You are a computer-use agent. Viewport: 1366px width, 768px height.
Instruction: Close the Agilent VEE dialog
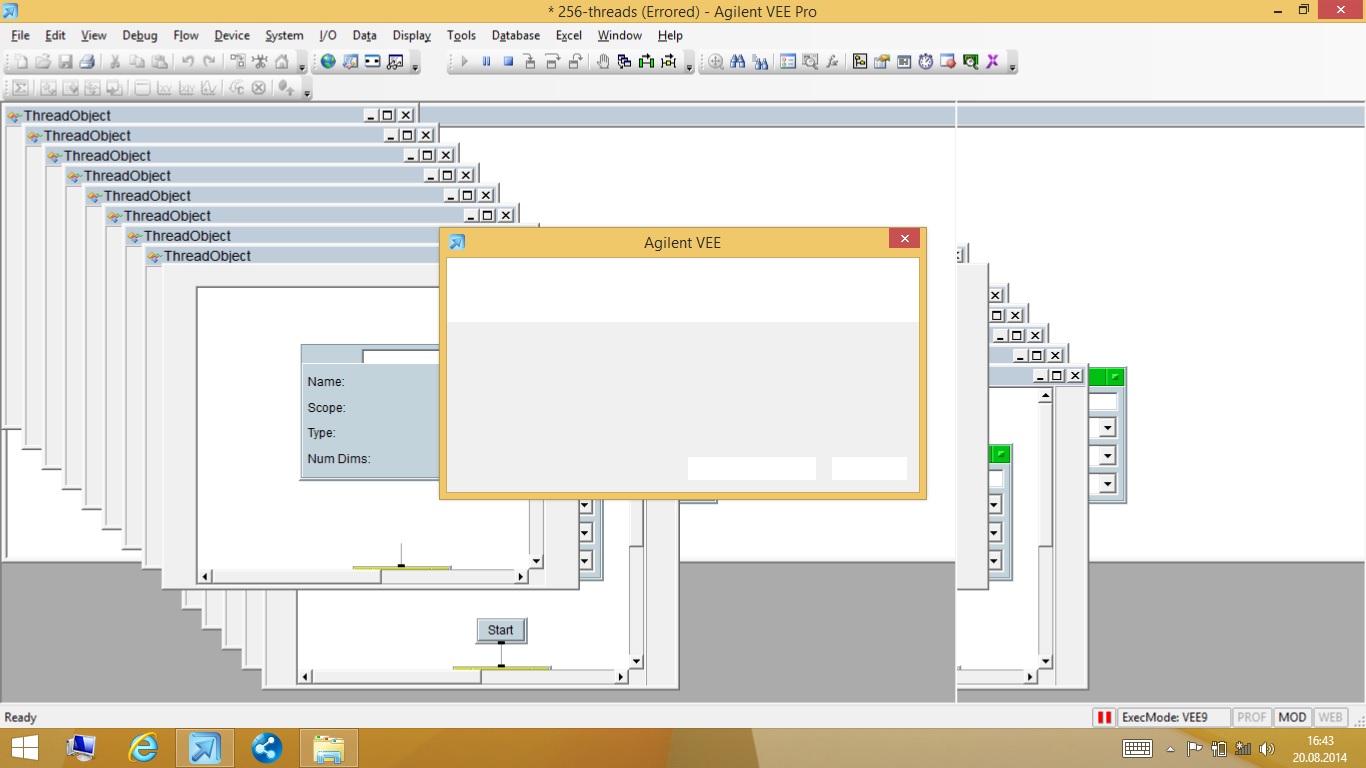click(x=903, y=239)
